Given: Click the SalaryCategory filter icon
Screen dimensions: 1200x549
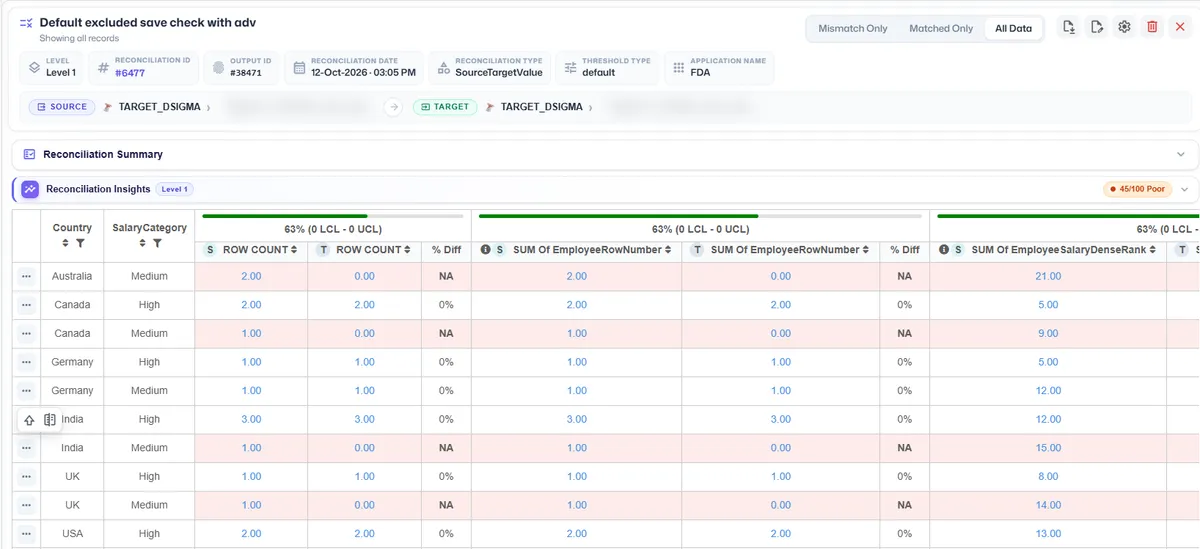Looking at the screenshot, I should tap(157, 243).
